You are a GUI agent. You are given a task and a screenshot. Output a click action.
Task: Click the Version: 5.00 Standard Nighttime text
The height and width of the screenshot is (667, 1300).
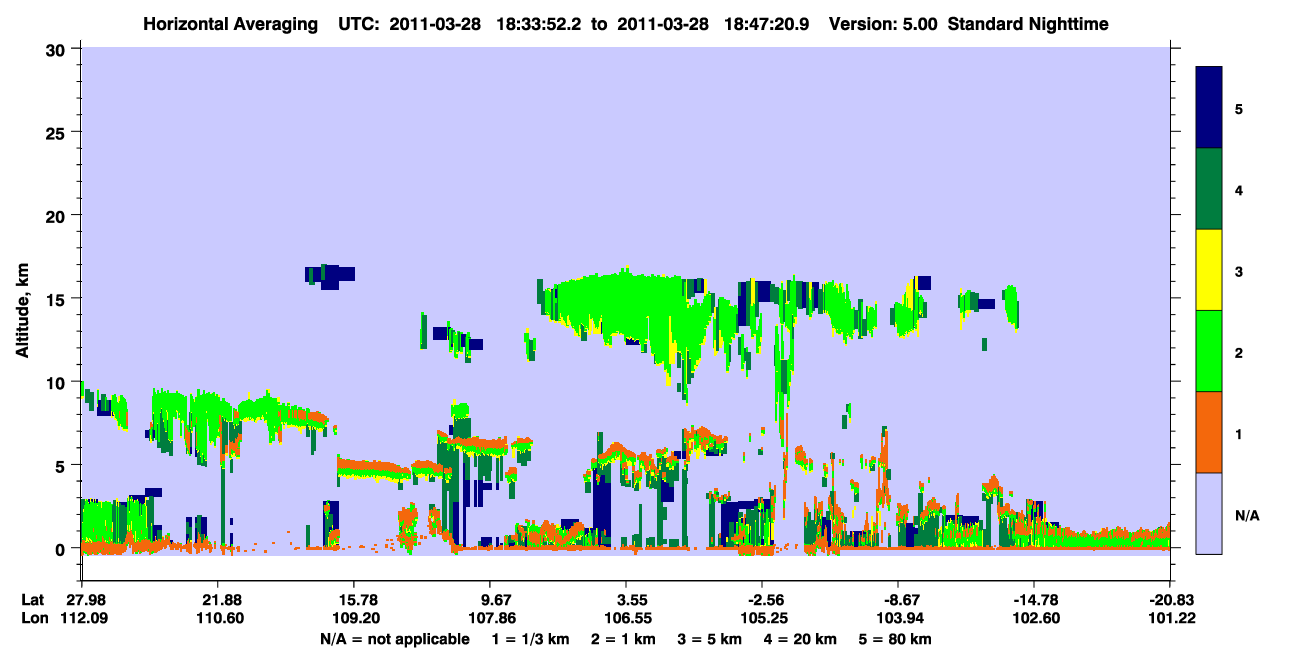(969, 23)
